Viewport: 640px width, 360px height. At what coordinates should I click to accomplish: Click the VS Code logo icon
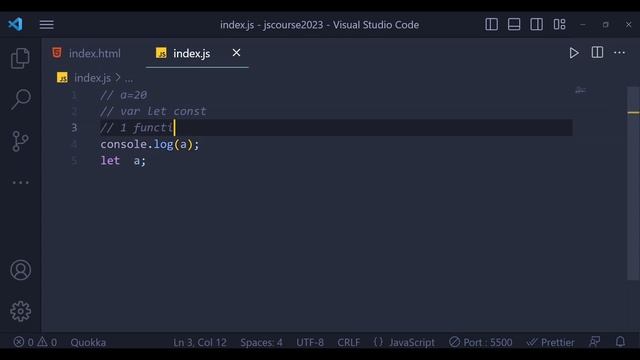16,24
